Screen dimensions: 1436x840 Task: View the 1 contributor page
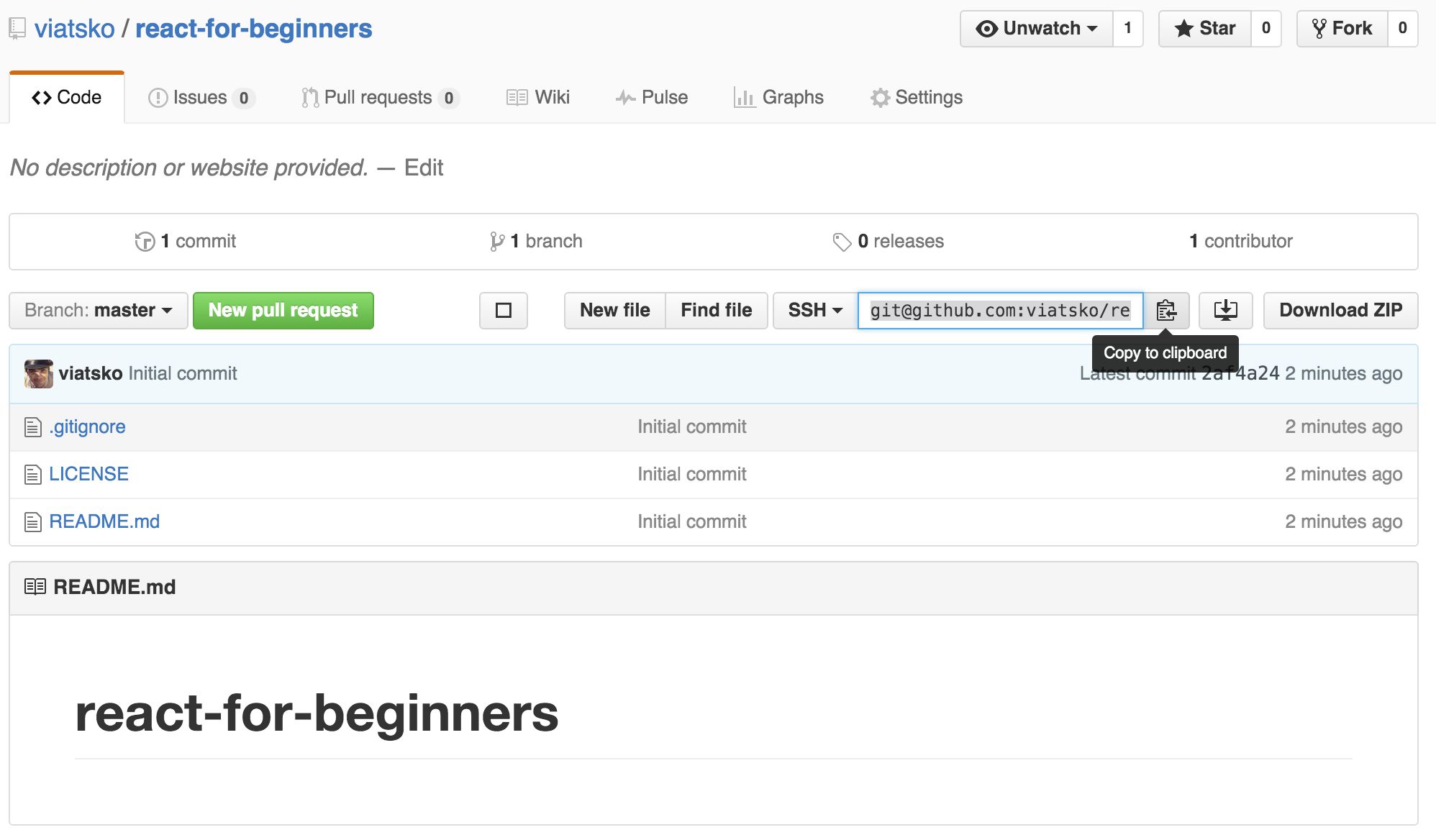click(x=1241, y=242)
